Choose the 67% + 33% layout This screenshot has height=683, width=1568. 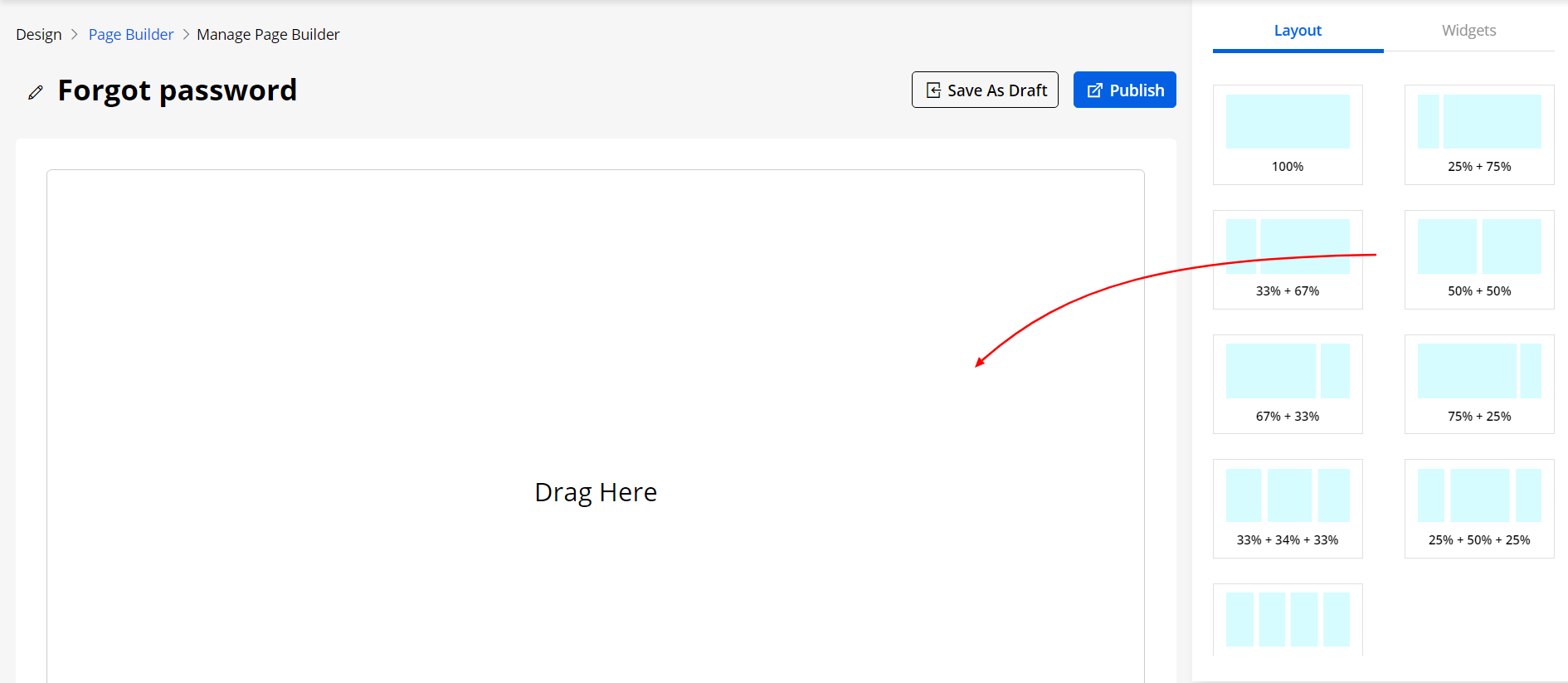coord(1287,383)
